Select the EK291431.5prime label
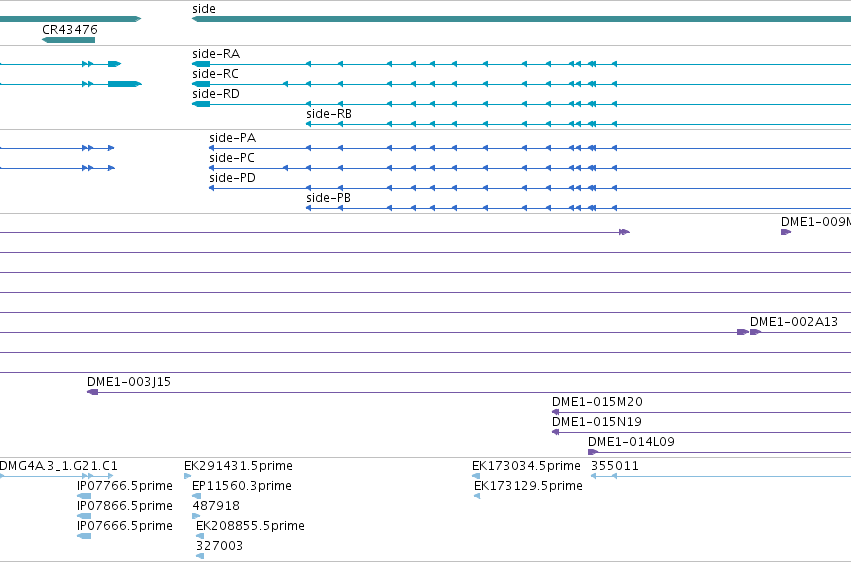 238,466
